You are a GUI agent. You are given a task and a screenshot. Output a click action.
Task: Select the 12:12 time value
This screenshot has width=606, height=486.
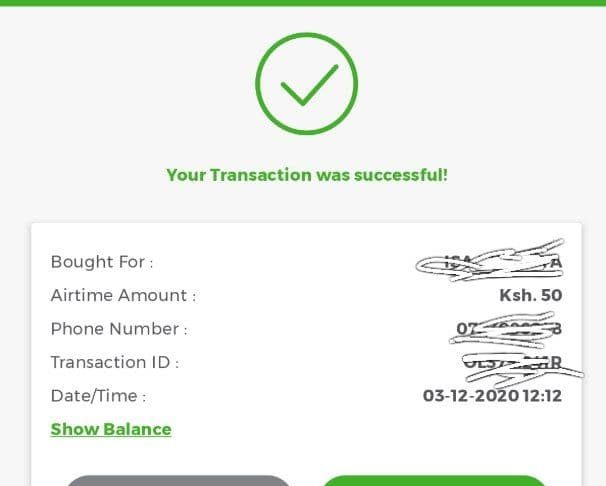tap(542, 396)
